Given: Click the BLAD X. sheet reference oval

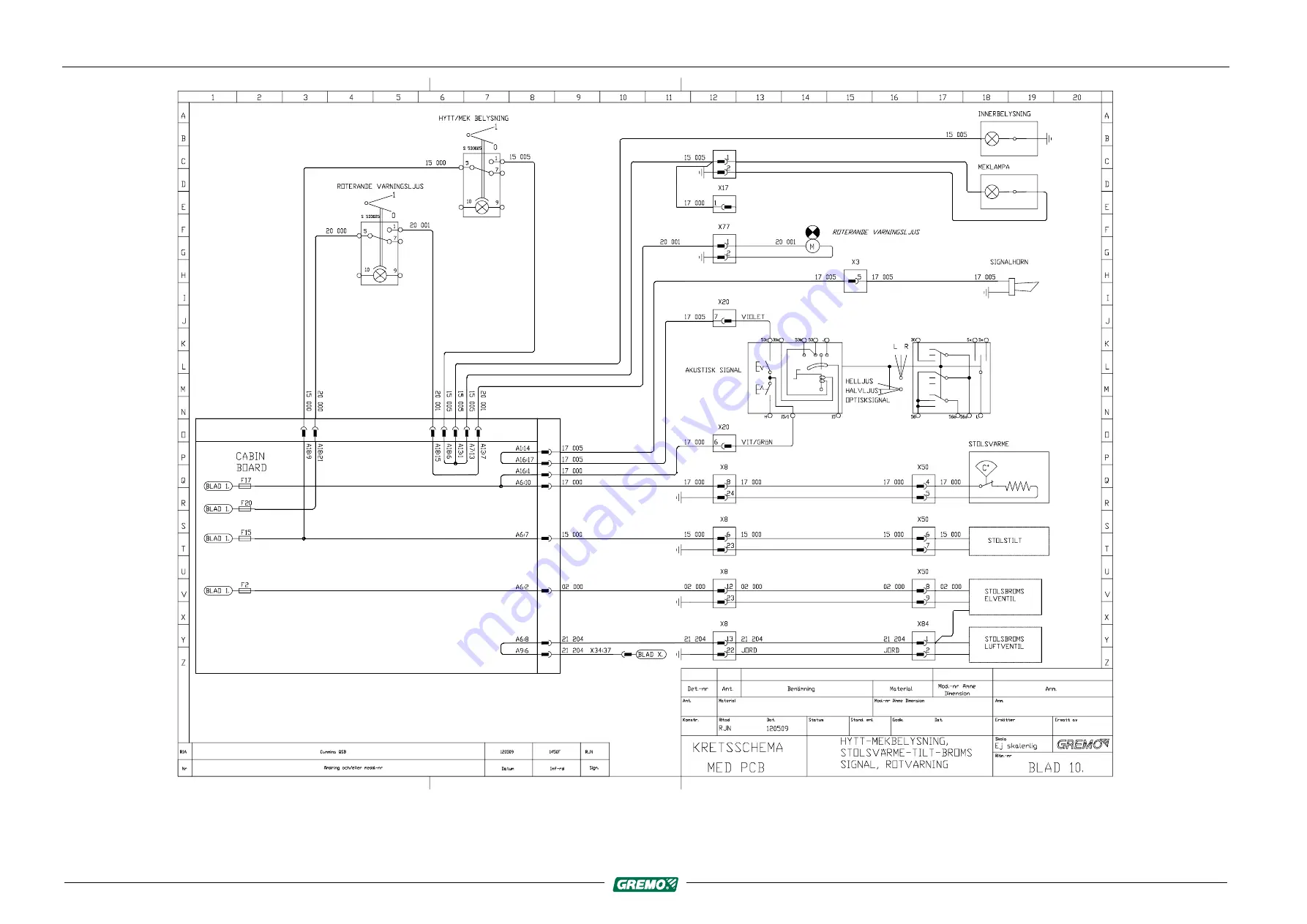Looking at the screenshot, I should click(x=651, y=654).
